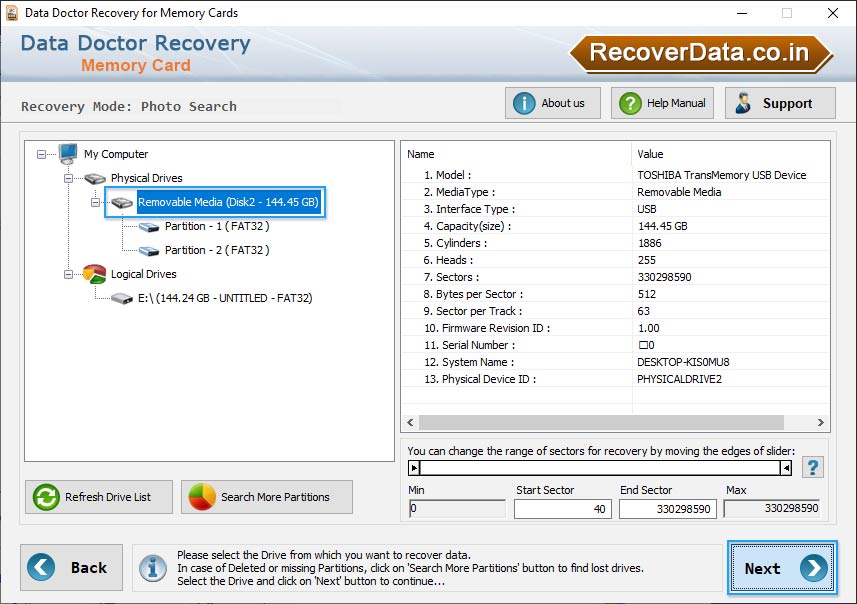Click the Logical Drives pie chart icon
The width and height of the screenshot is (857, 604).
click(x=95, y=274)
